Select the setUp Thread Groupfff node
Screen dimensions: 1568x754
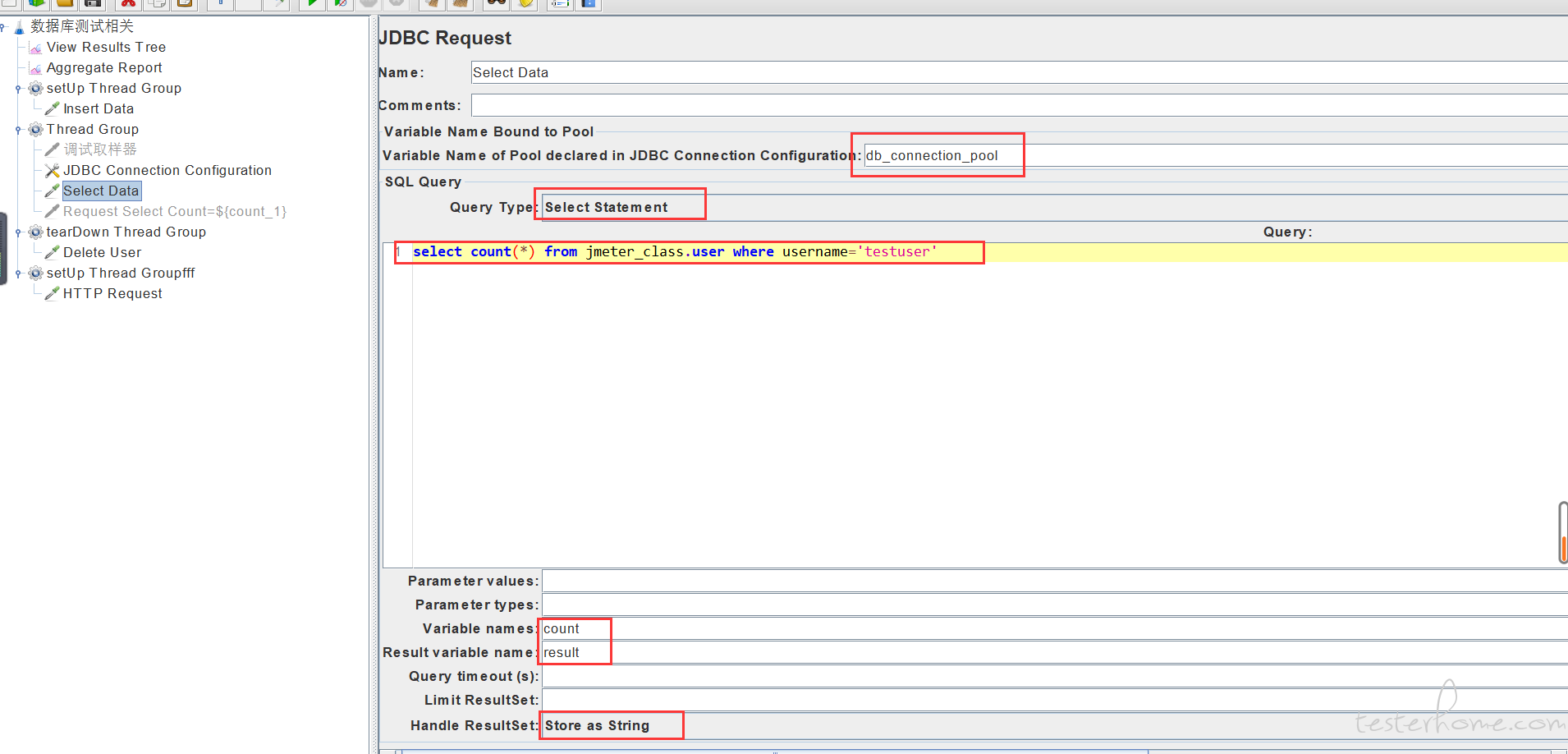121,273
